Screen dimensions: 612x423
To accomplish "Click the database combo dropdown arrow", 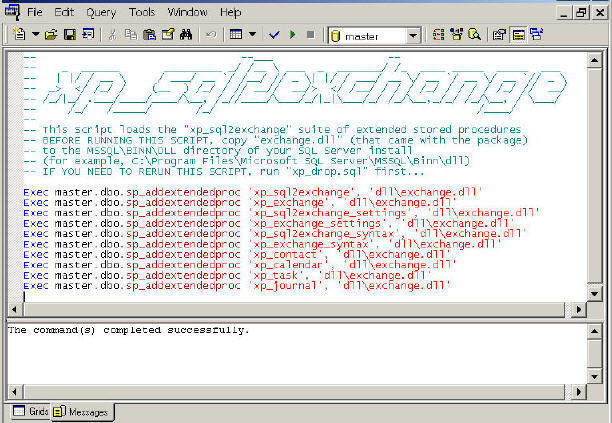I will point(413,36).
